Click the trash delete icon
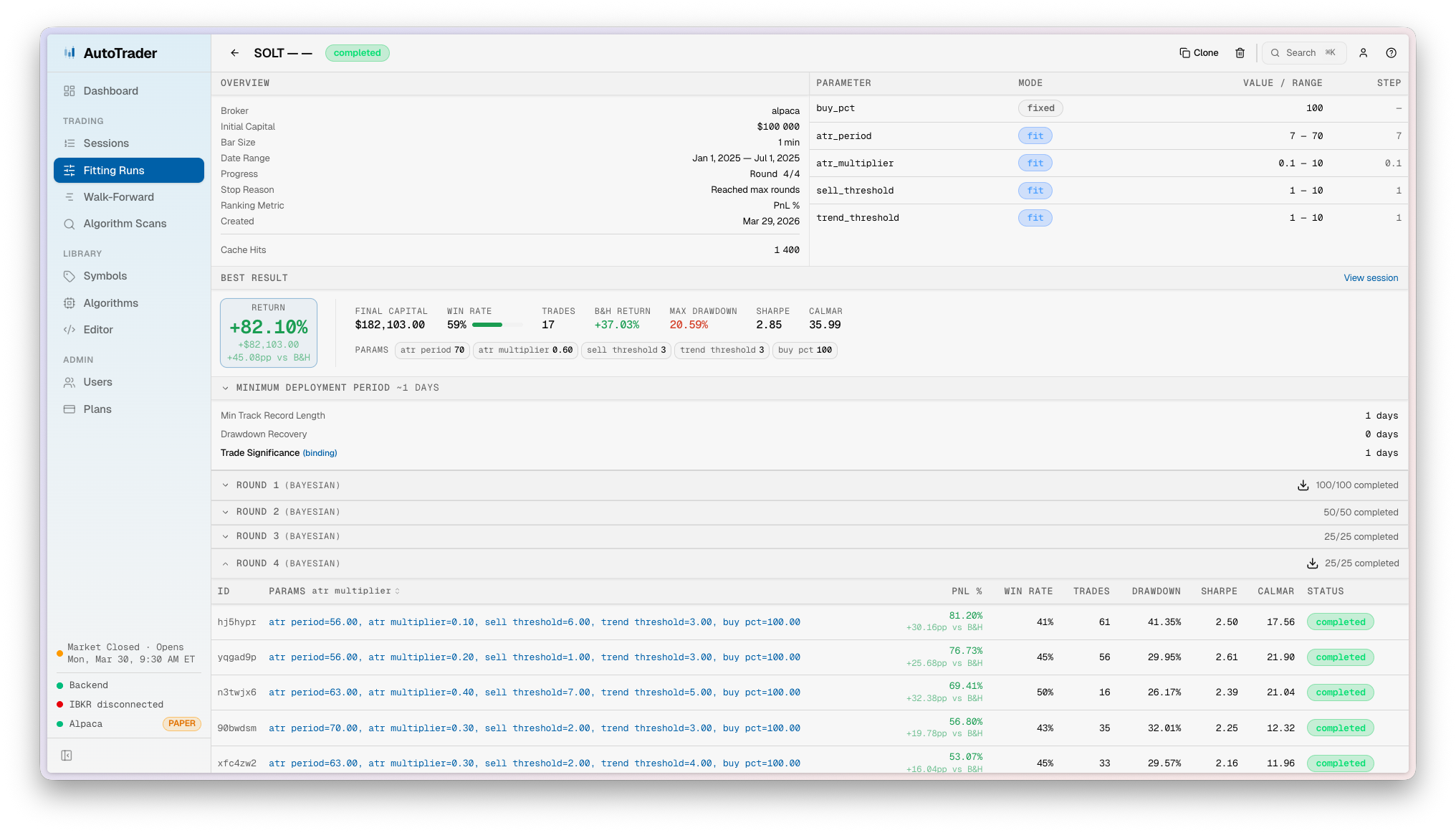 pyautogui.click(x=1240, y=53)
